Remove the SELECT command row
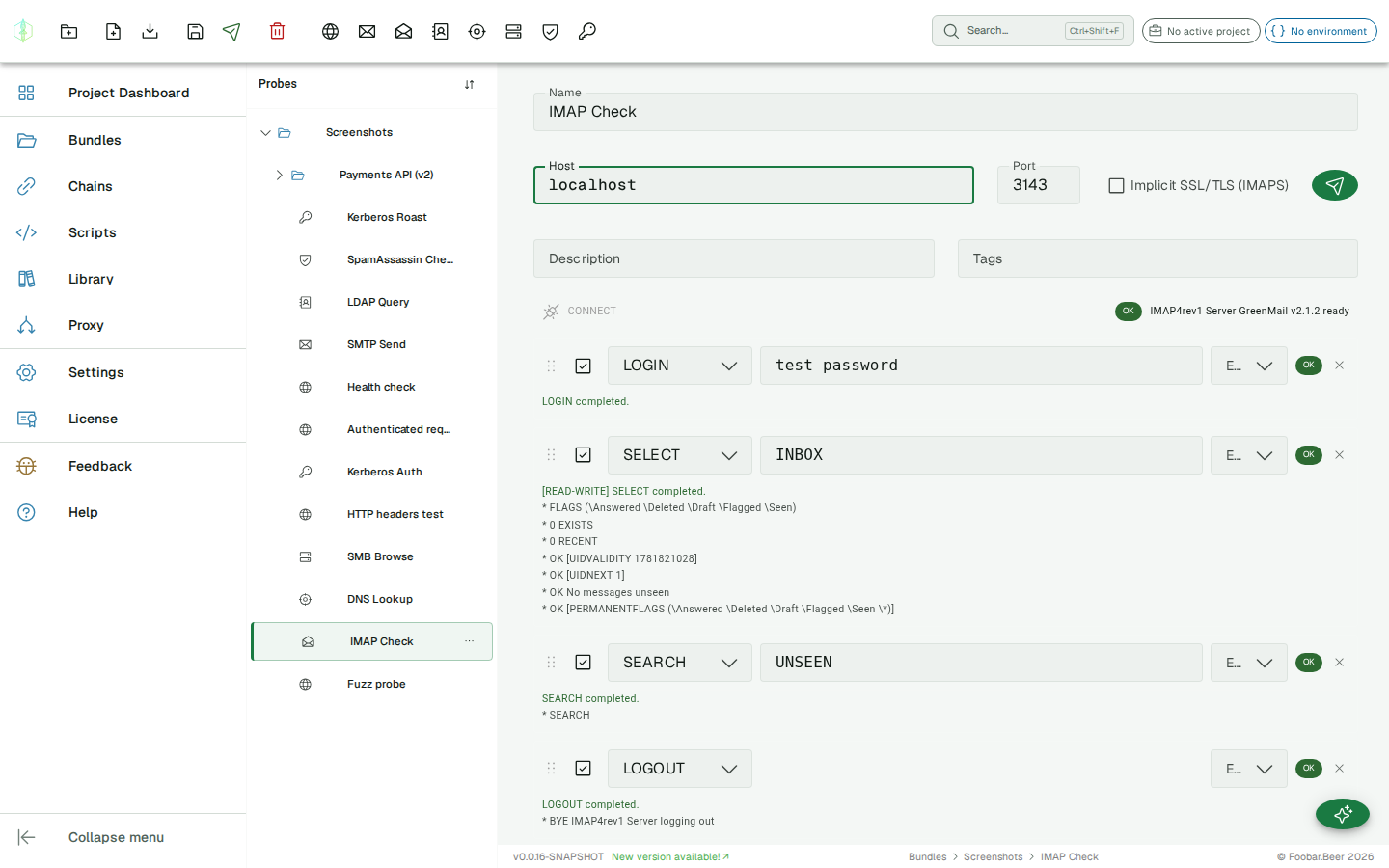The height and width of the screenshot is (868, 1389). click(1339, 455)
